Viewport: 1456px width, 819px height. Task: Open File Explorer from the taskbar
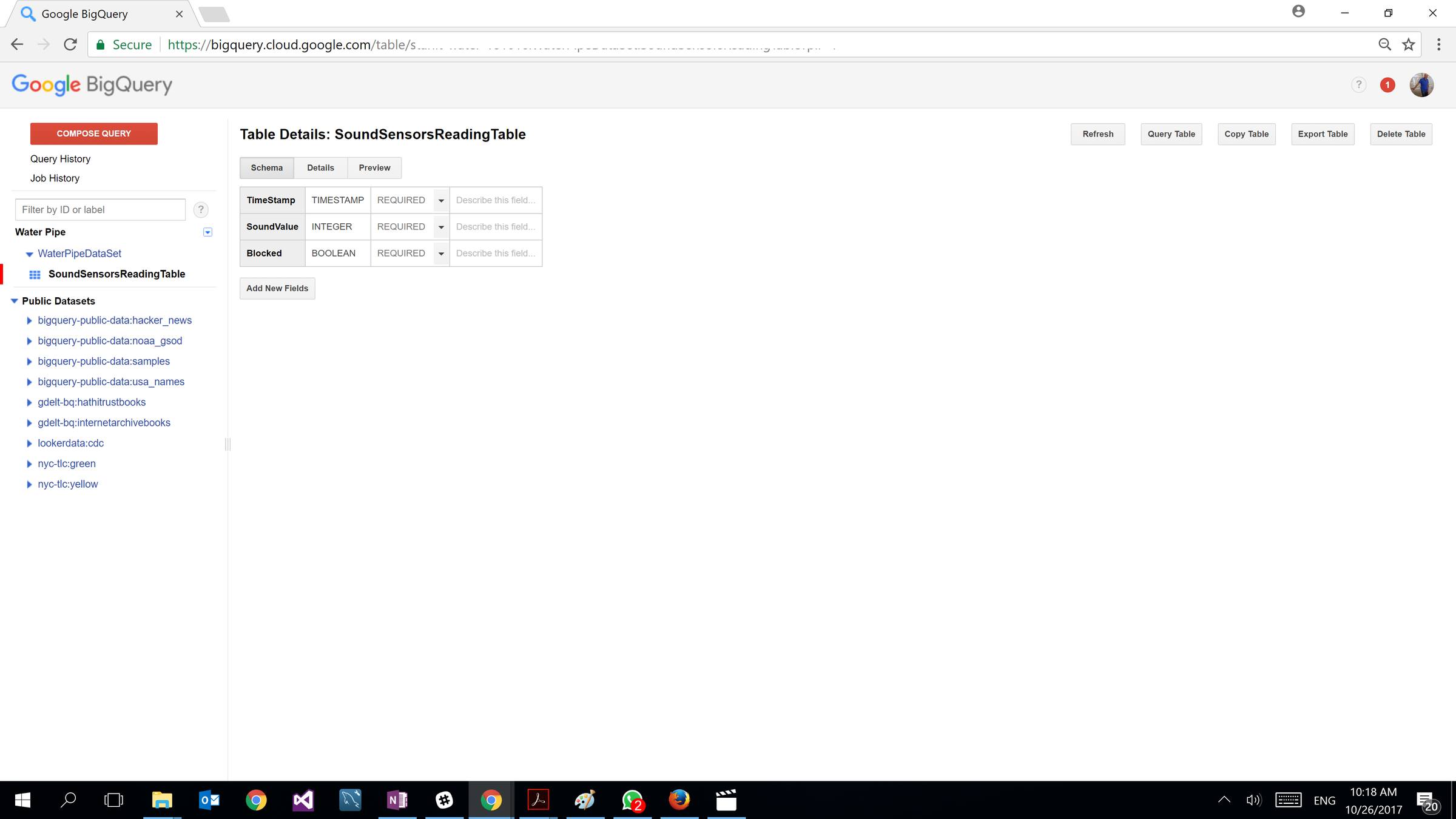pyautogui.click(x=162, y=800)
